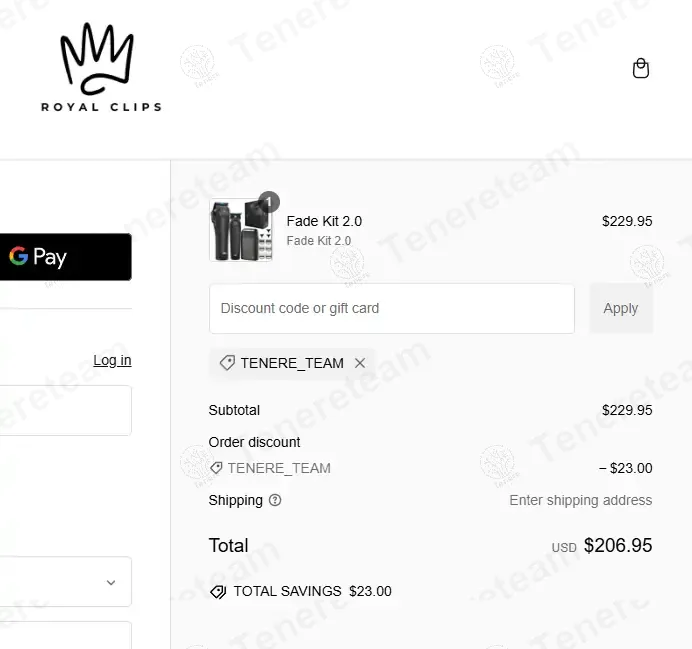Click the Fade Kit 2.0 product title
This screenshot has height=649, width=692.
(x=324, y=221)
